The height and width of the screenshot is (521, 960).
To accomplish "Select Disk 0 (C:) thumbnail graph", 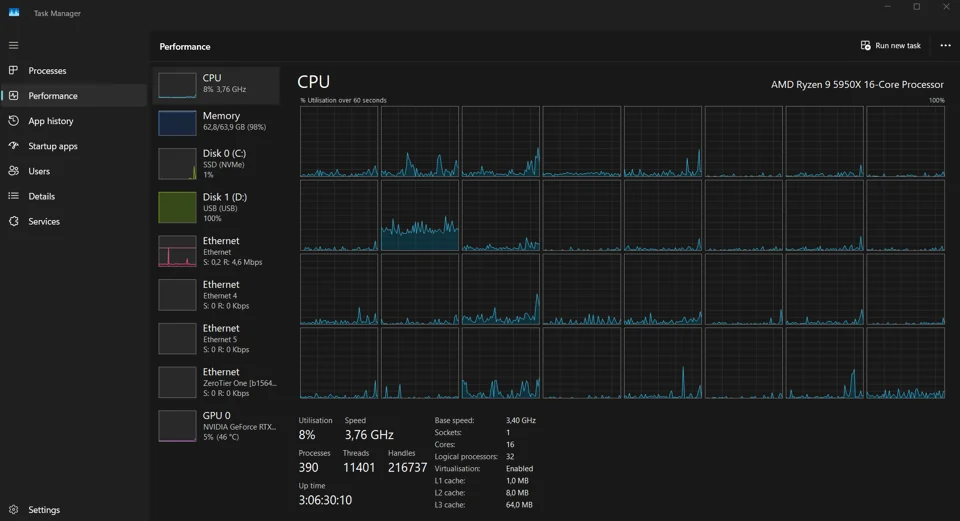I will [x=177, y=164].
